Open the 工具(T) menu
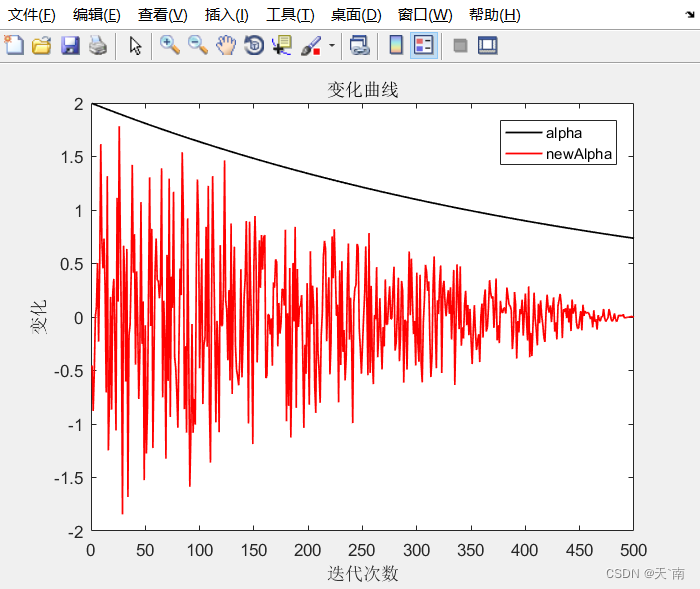The image size is (700, 589). [x=290, y=15]
